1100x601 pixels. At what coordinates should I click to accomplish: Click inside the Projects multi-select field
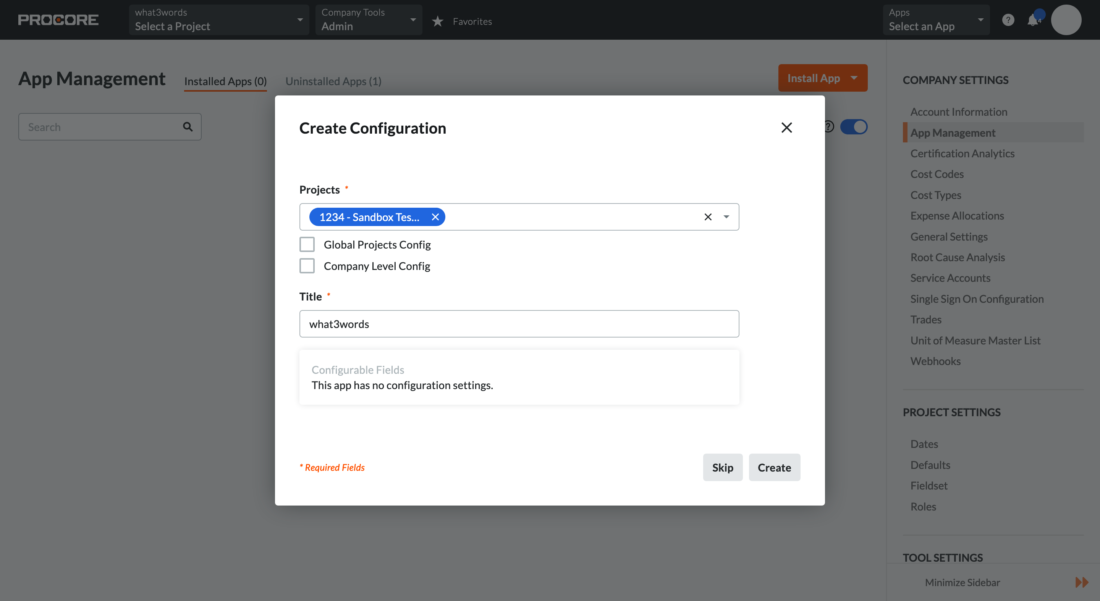tap(519, 217)
